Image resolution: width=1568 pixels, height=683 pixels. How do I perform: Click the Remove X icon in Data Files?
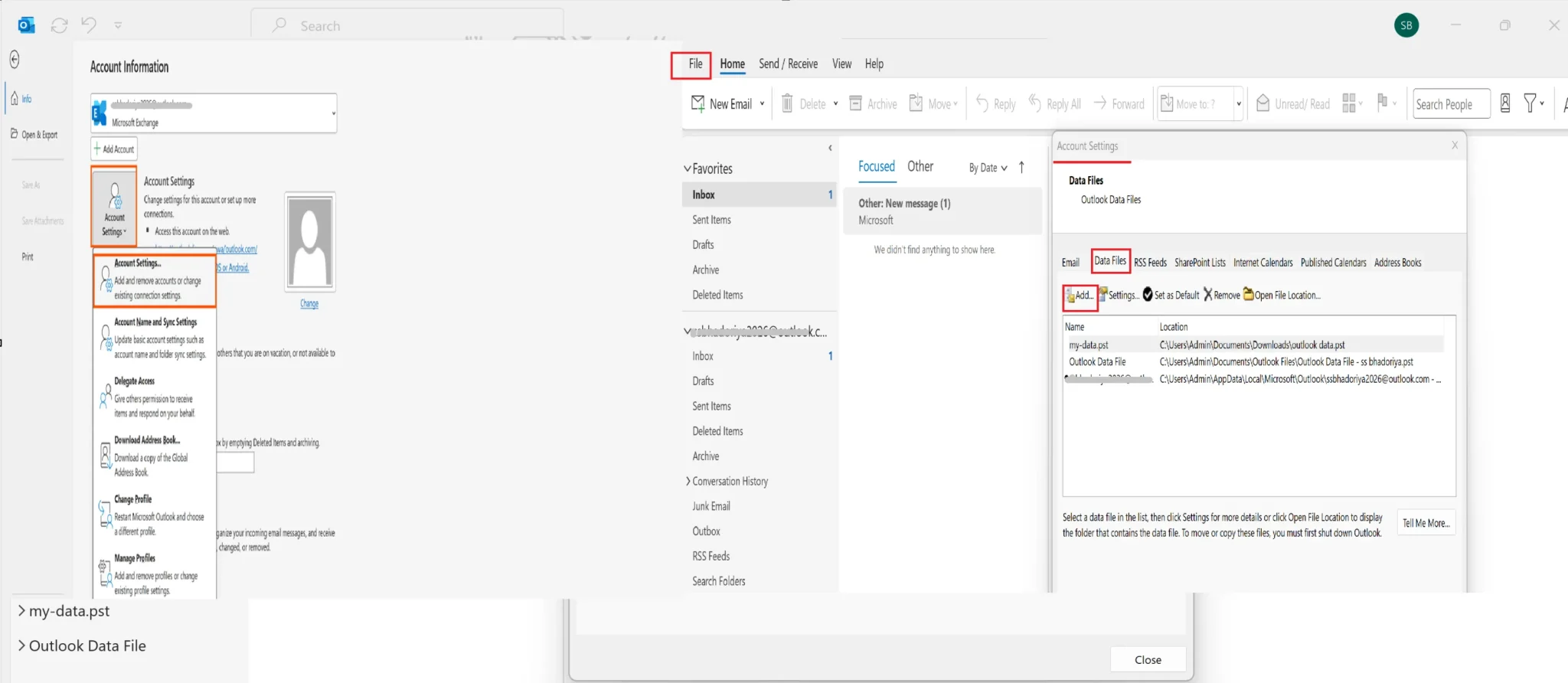coord(1207,294)
